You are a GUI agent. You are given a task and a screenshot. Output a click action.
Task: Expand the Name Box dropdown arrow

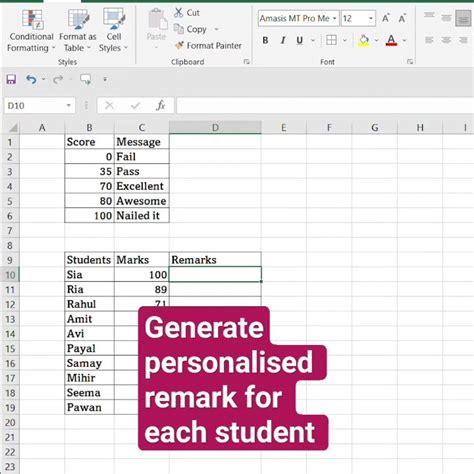click(x=68, y=106)
